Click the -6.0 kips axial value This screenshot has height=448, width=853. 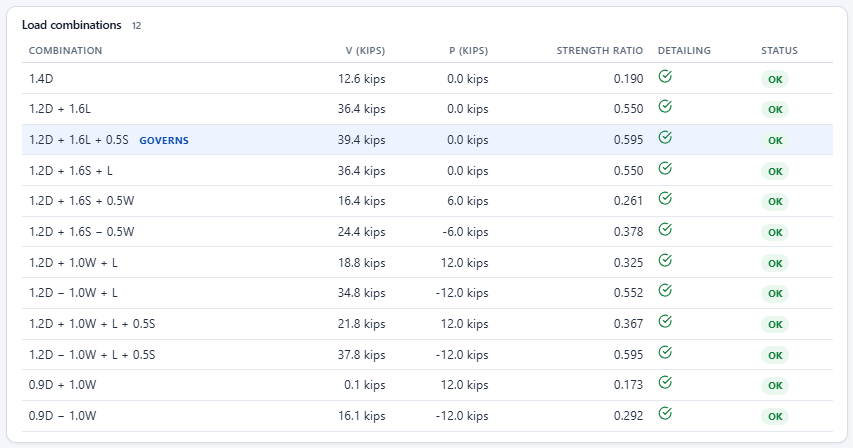click(466, 232)
